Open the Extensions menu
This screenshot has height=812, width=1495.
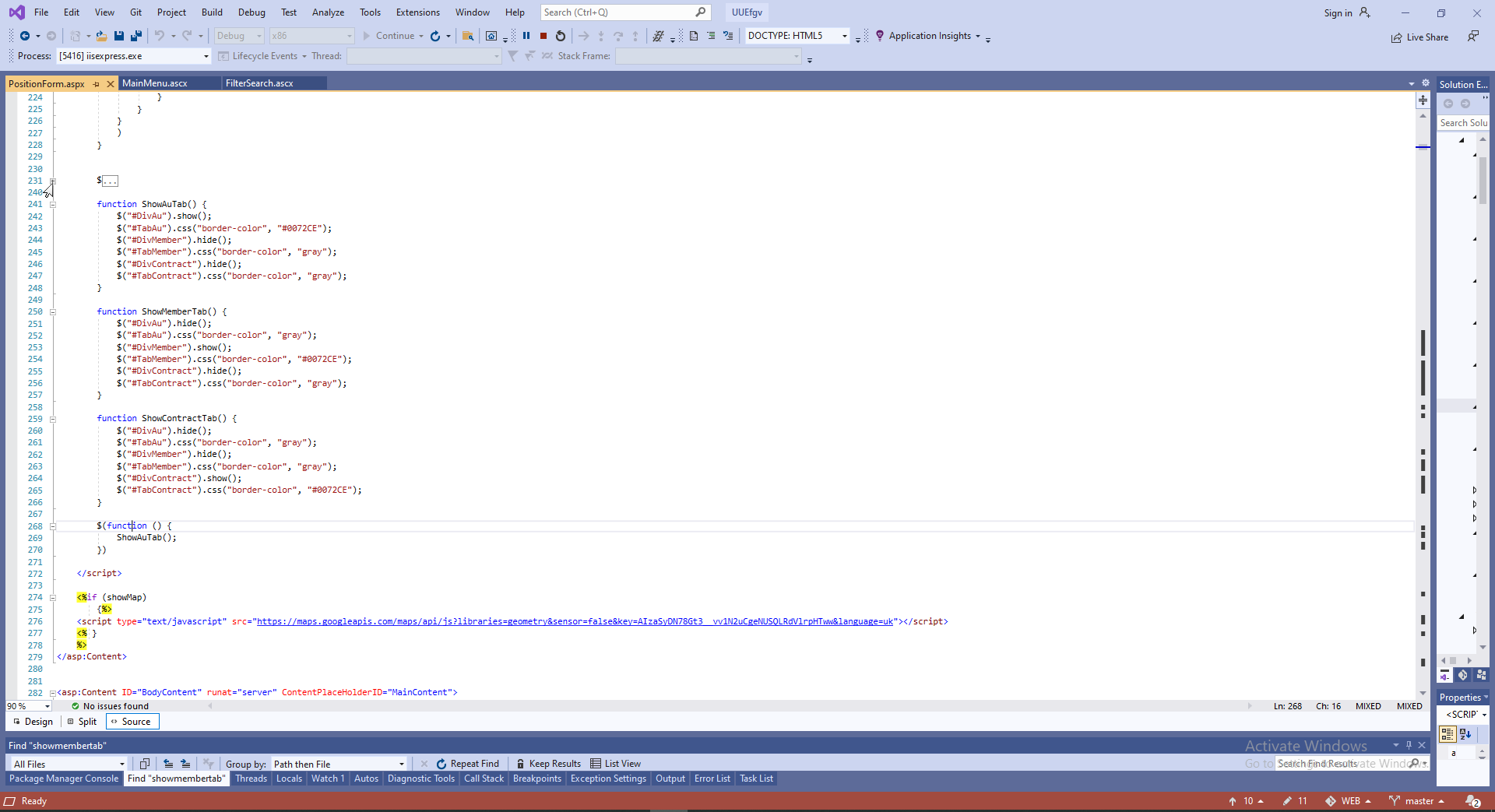[x=418, y=12]
